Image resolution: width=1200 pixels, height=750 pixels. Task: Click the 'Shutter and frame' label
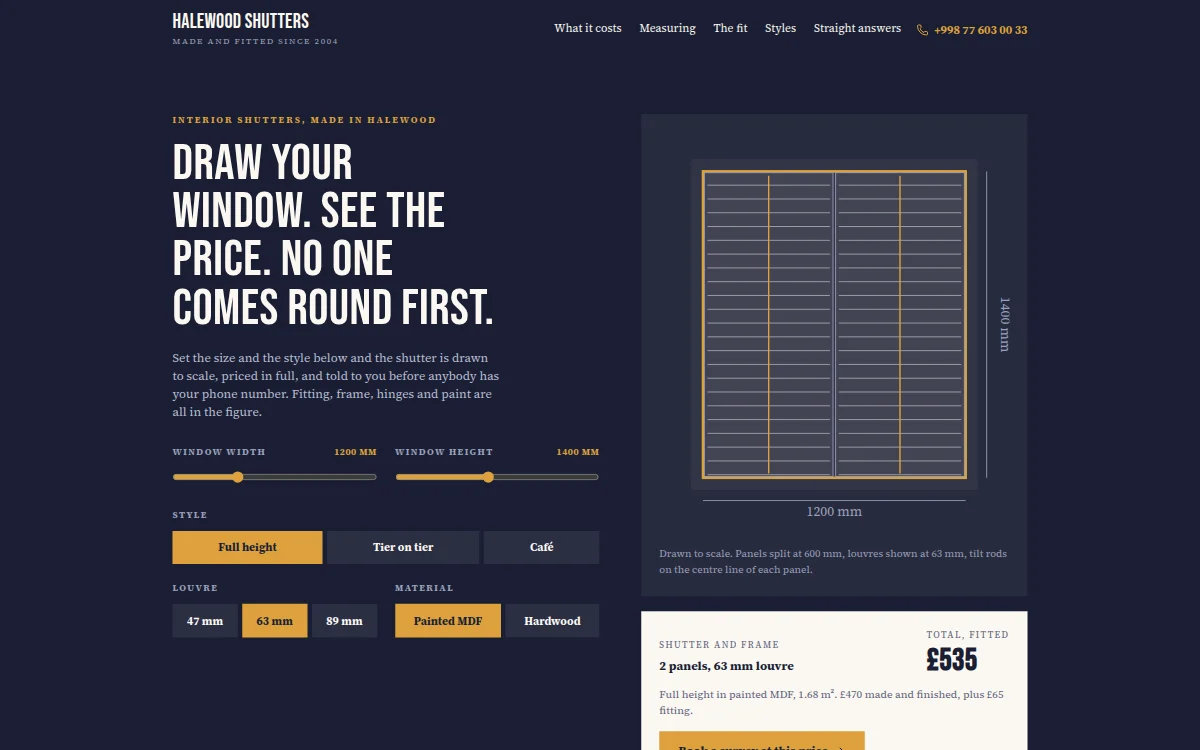719,645
